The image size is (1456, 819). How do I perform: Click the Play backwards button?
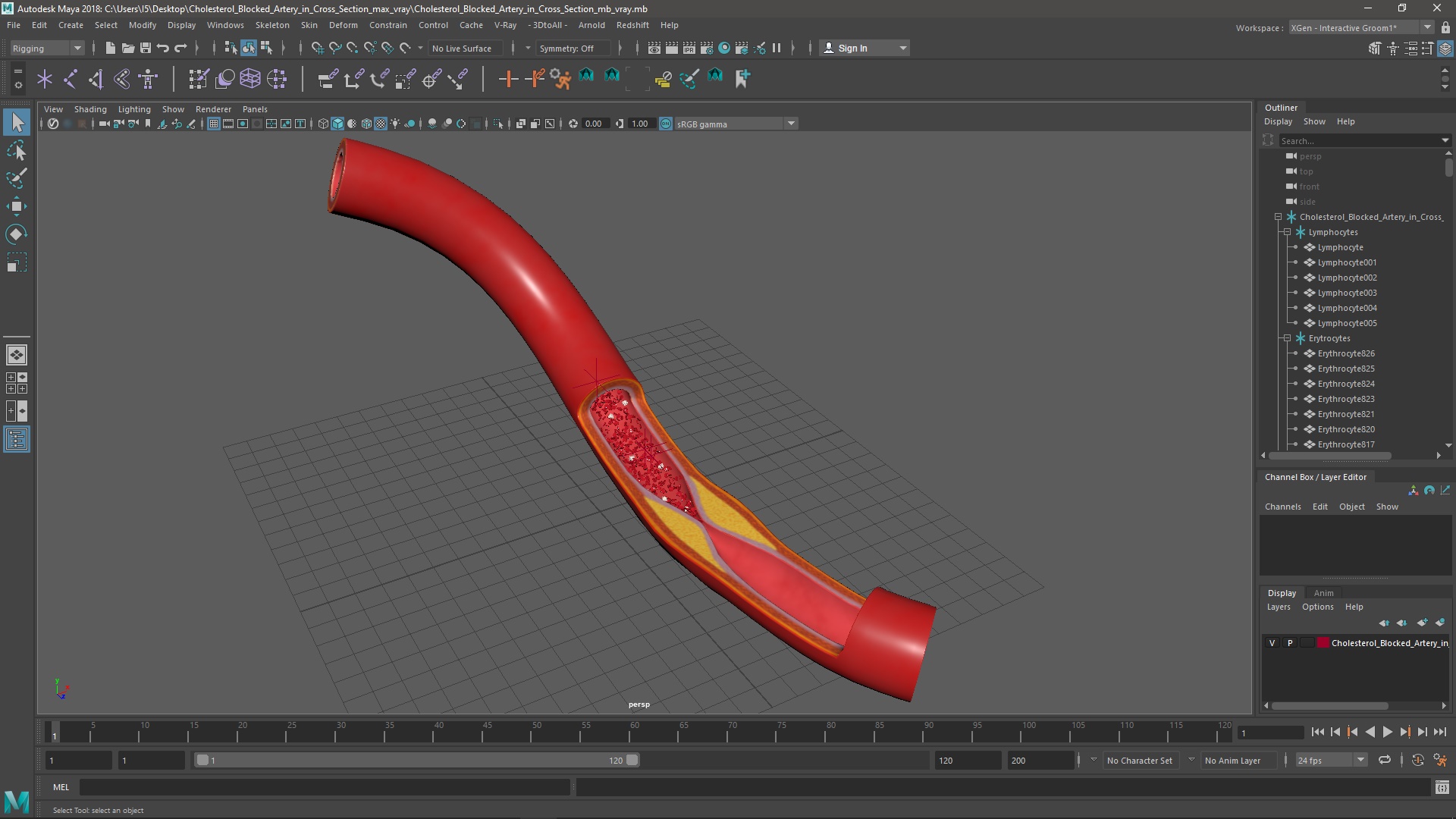tap(1370, 732)
